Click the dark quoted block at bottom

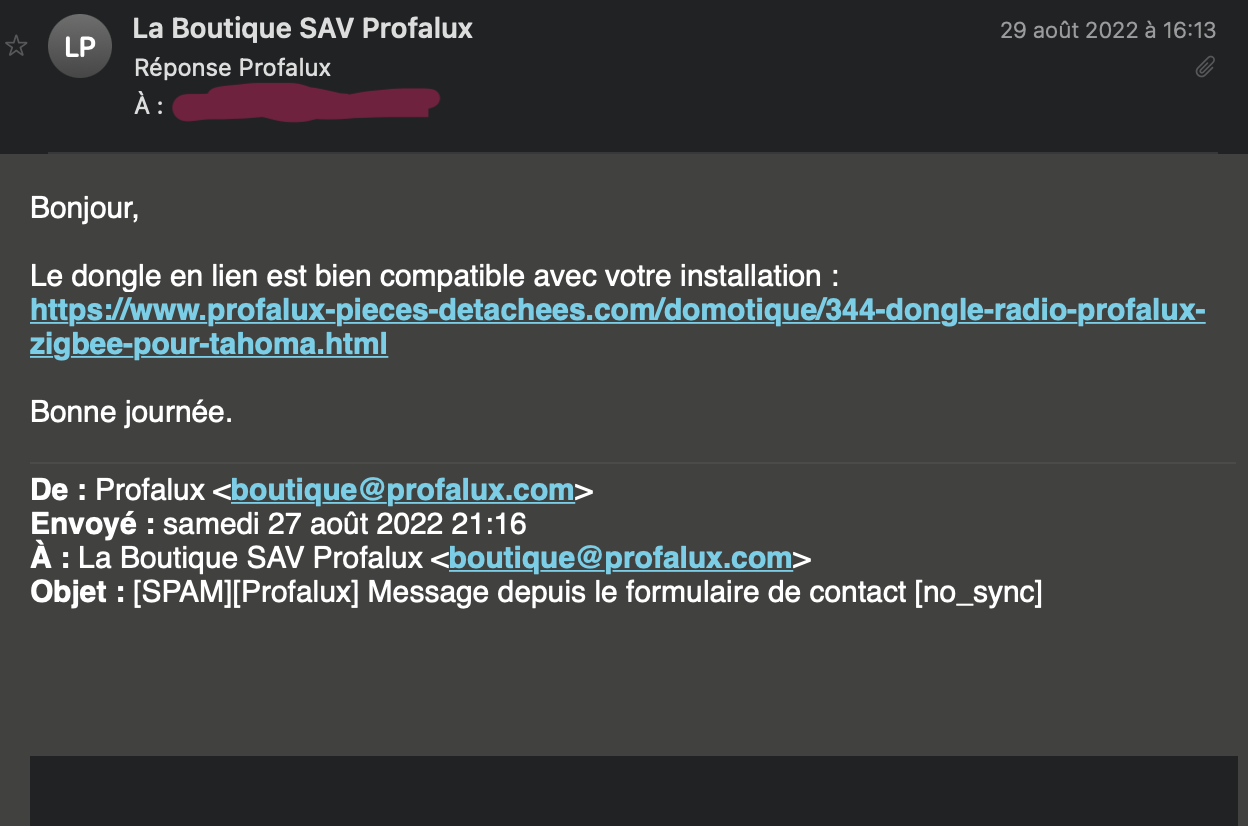(x=634, y=790)
